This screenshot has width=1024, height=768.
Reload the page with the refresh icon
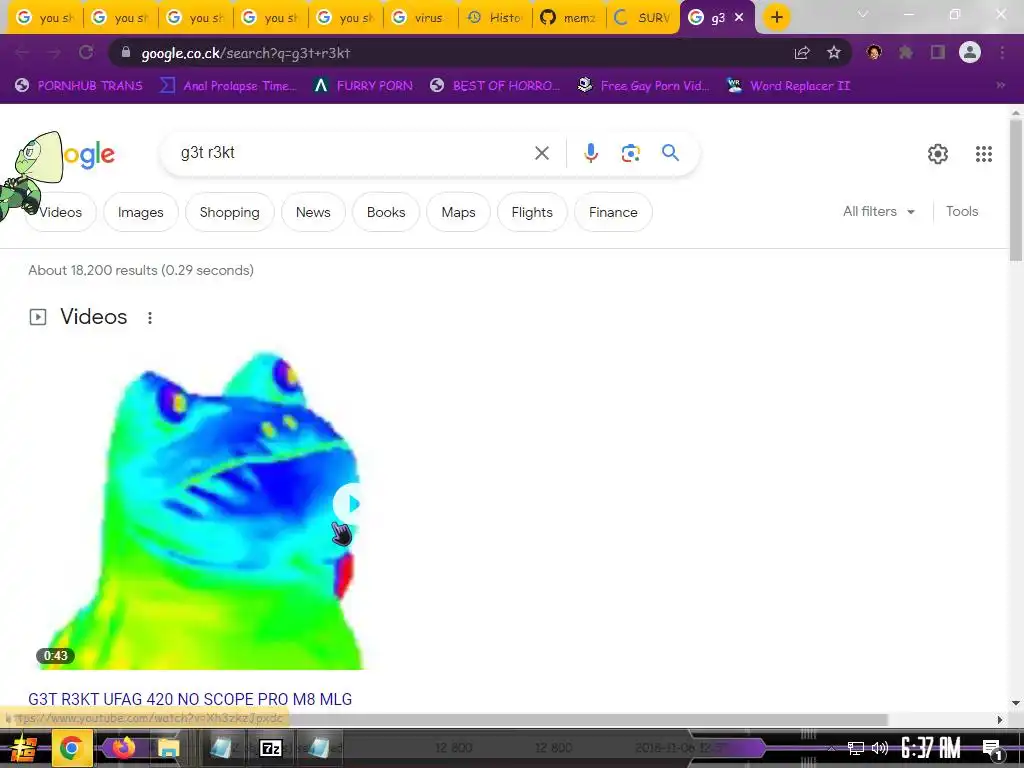click(x=86, y=53)
